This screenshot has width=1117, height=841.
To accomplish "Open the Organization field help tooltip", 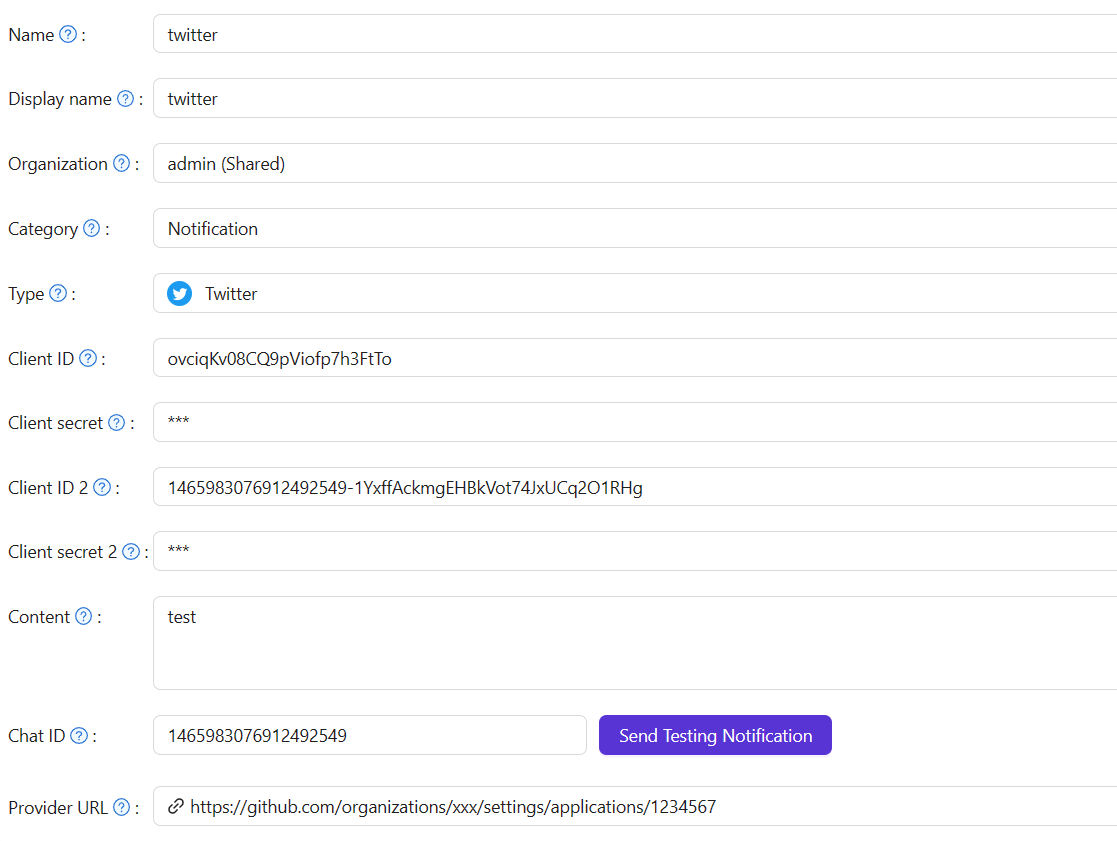I will coord(121,163).
